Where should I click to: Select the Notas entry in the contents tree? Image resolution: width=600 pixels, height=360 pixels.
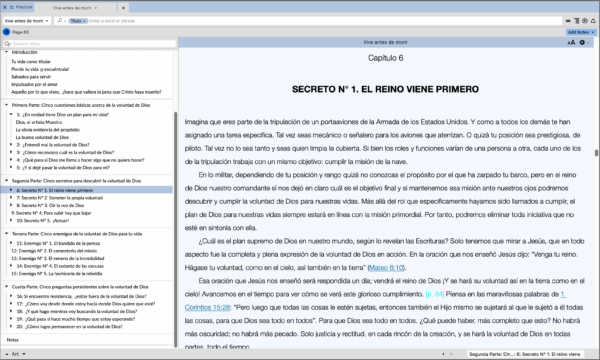point(13,340)
